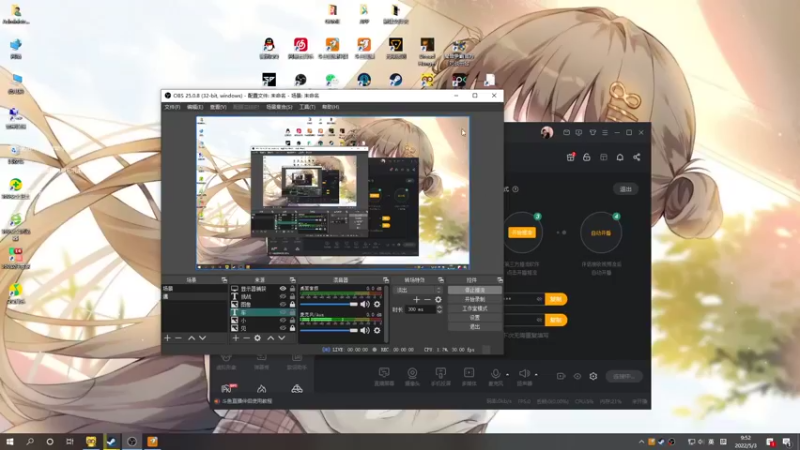Pop out the 混音器 dock panel icon
Image resolution: width=800 pixels, height=450 pixels.
(x=386, y=280)
